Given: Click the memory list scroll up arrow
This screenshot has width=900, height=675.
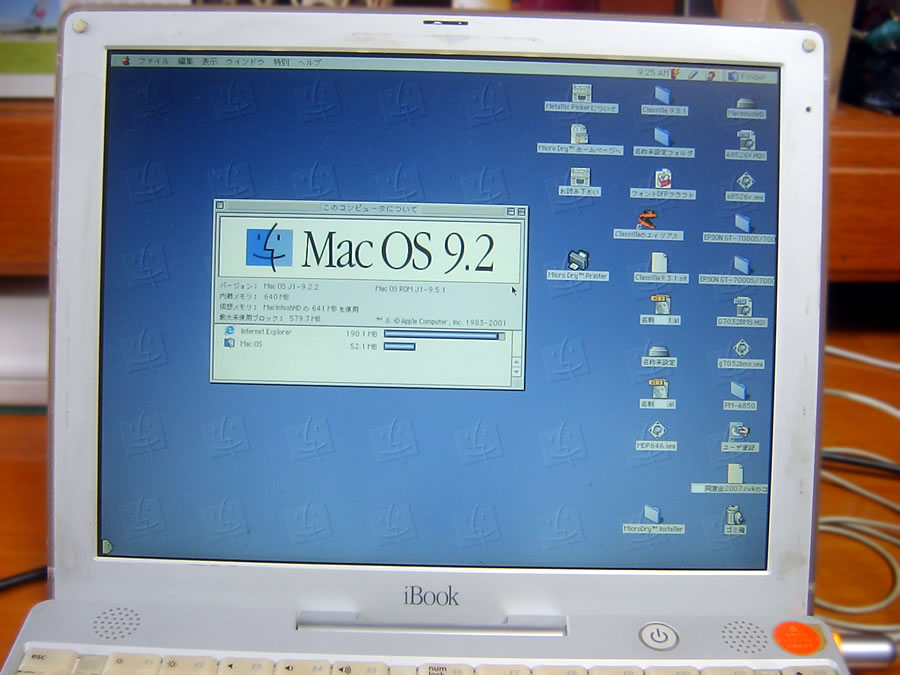Looking at the screenshot, I should [516, 362].
